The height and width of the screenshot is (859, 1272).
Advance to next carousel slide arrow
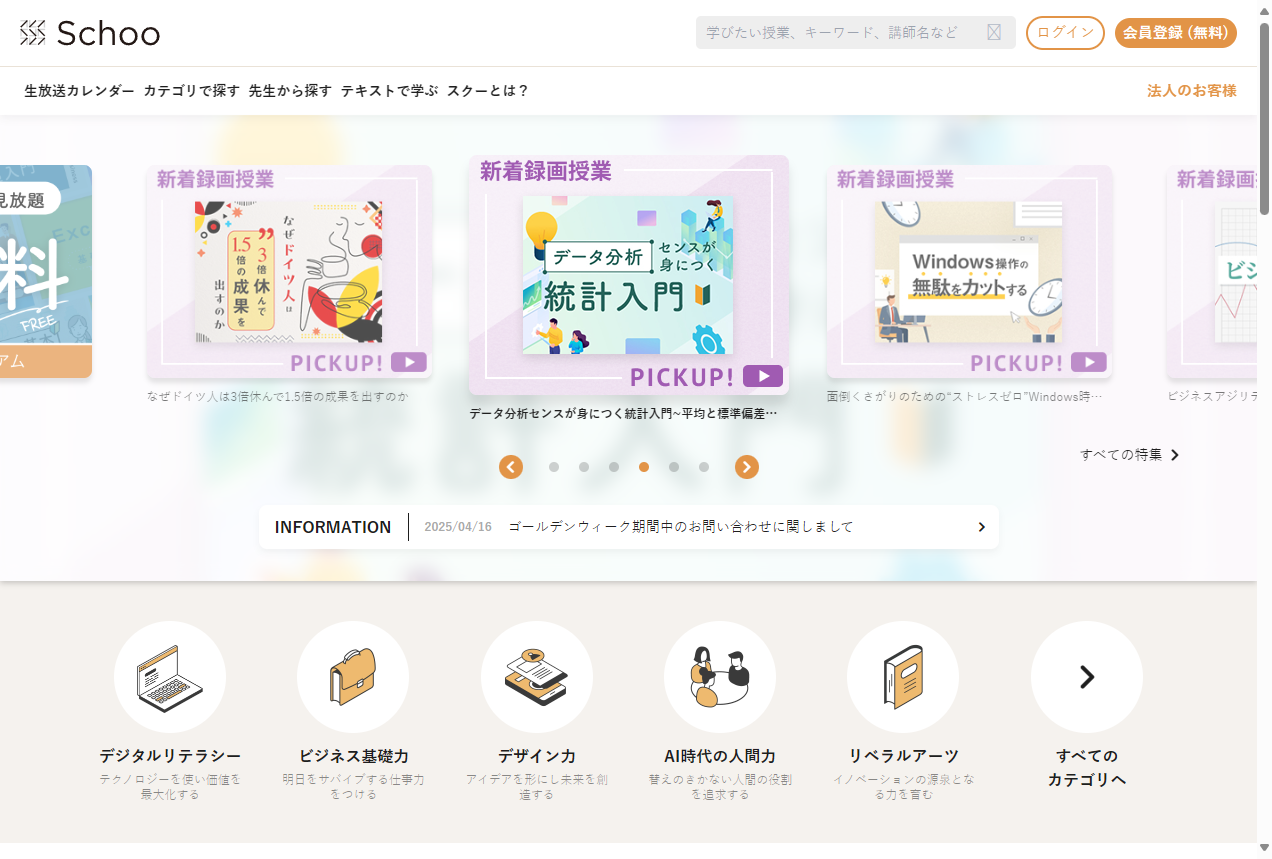click(747, 467)
